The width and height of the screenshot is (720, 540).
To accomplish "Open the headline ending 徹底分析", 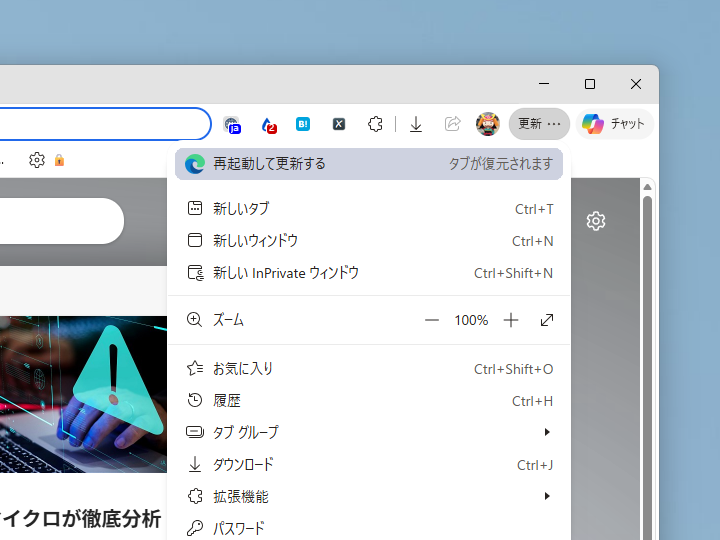I will 80,519.
